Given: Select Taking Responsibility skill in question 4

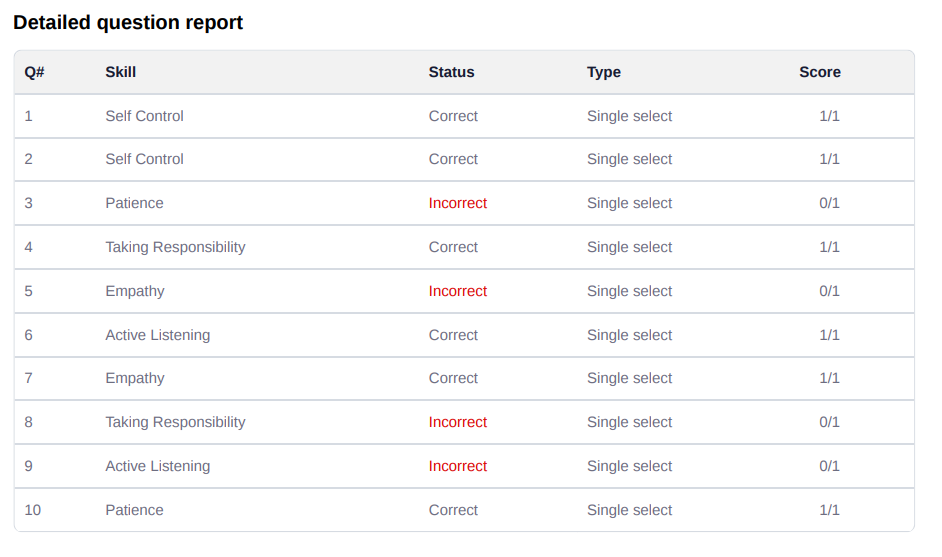Looking at the screenshot, I should pyautogui.click(x=175, y=247).
